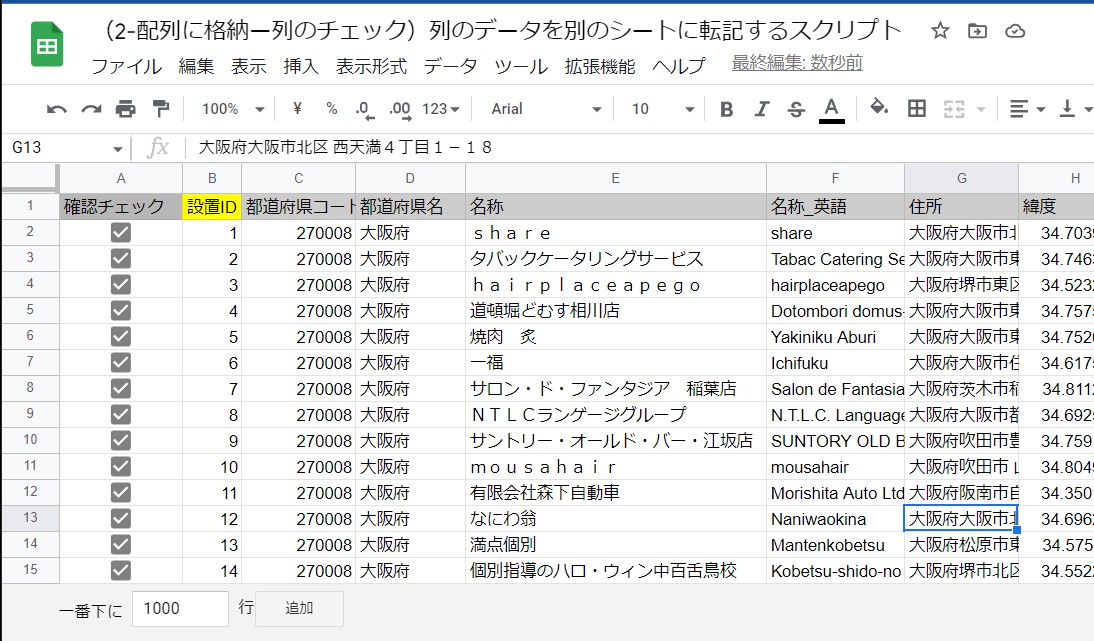Open the ファイル menu
This screenshot has width=1094, height=641.
click(x=126, y=66)
